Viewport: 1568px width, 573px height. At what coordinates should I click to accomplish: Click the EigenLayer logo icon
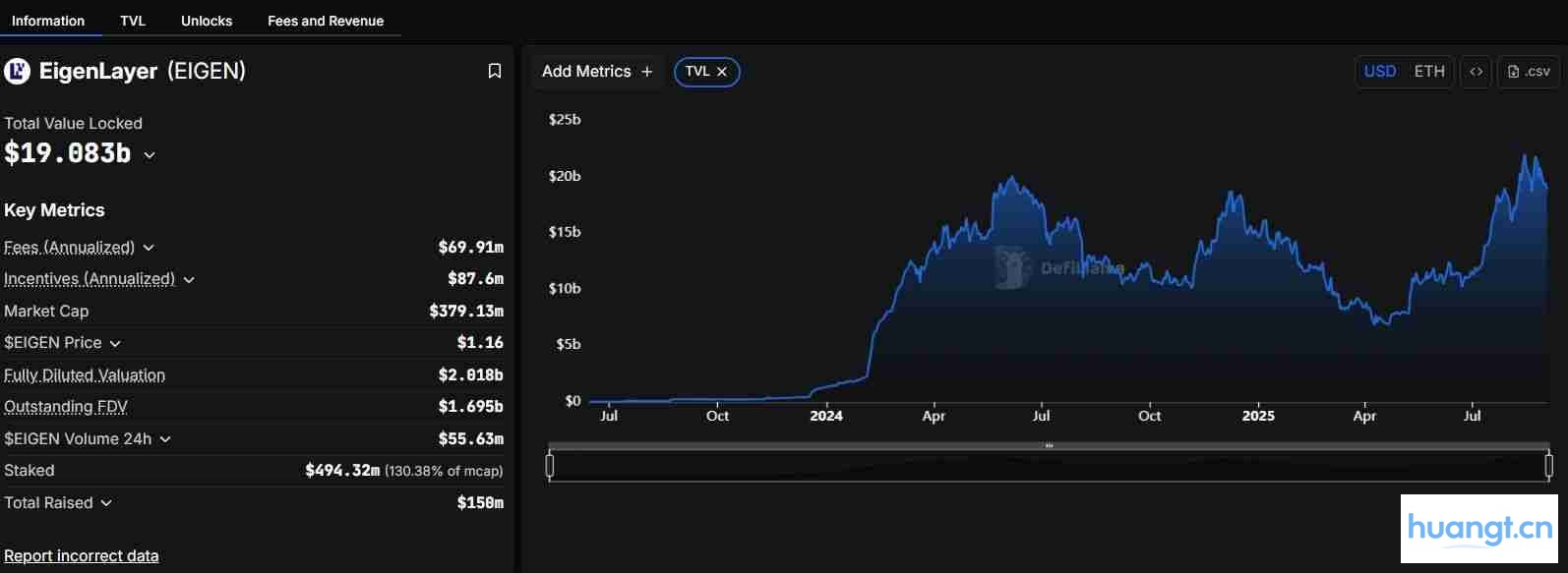[17, 71]
